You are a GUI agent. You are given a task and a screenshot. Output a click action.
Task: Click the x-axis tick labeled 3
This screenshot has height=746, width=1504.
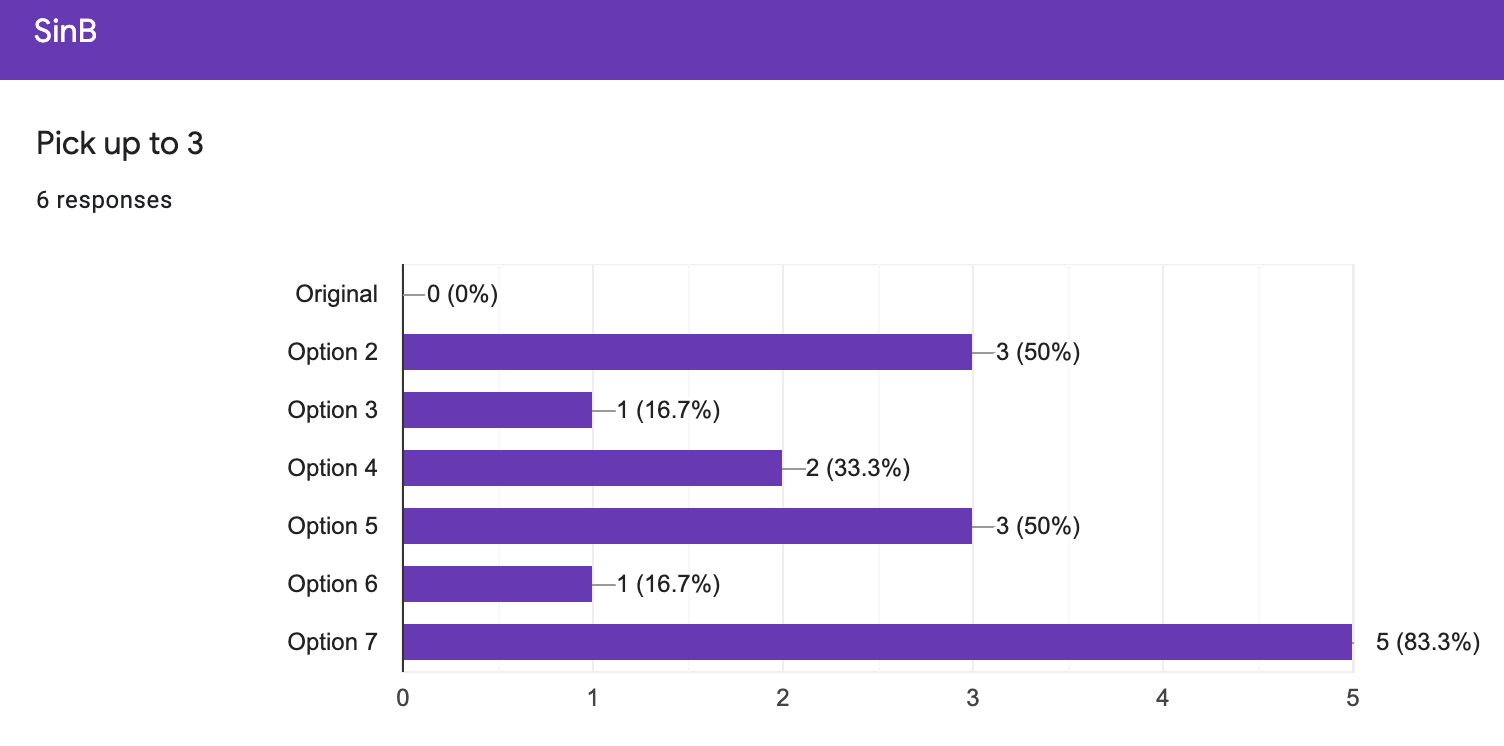972,698
